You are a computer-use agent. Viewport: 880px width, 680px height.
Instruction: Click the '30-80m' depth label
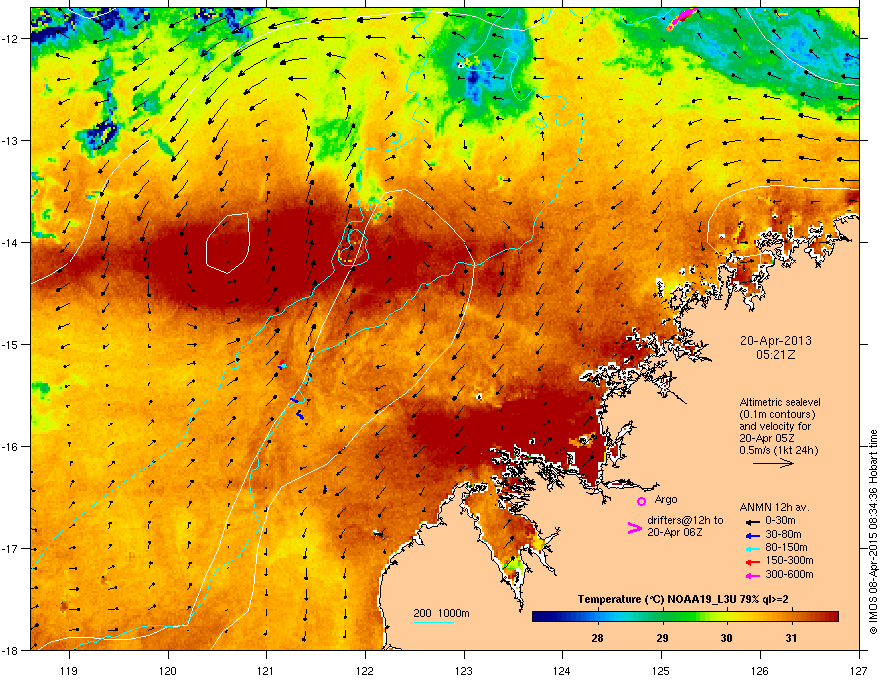click(x=783, y=535)
